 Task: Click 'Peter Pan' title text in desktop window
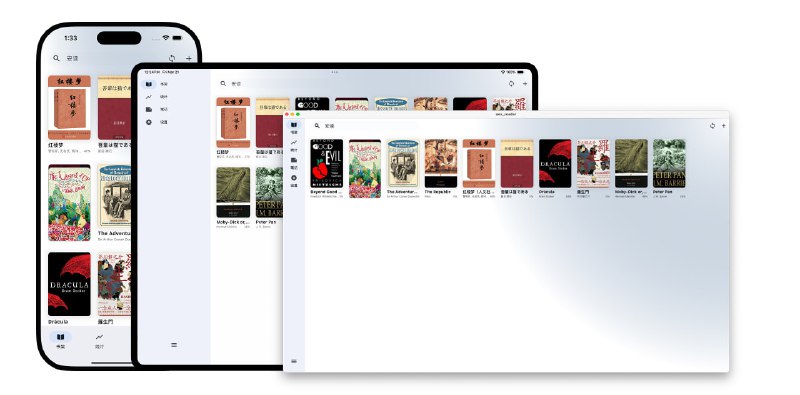tap(662, 192)
